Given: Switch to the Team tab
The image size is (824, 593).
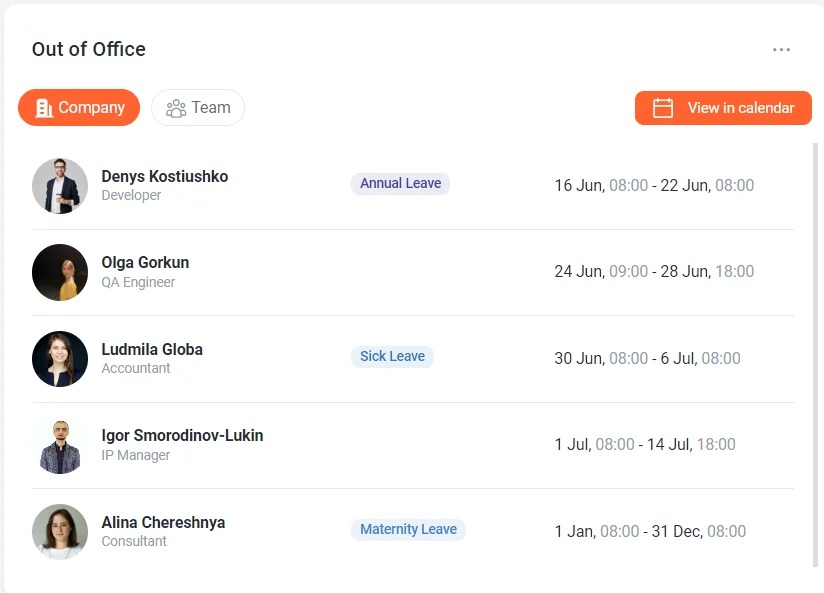Looking at the screenshot, I should pyautogui.click(x=198, y=108).
